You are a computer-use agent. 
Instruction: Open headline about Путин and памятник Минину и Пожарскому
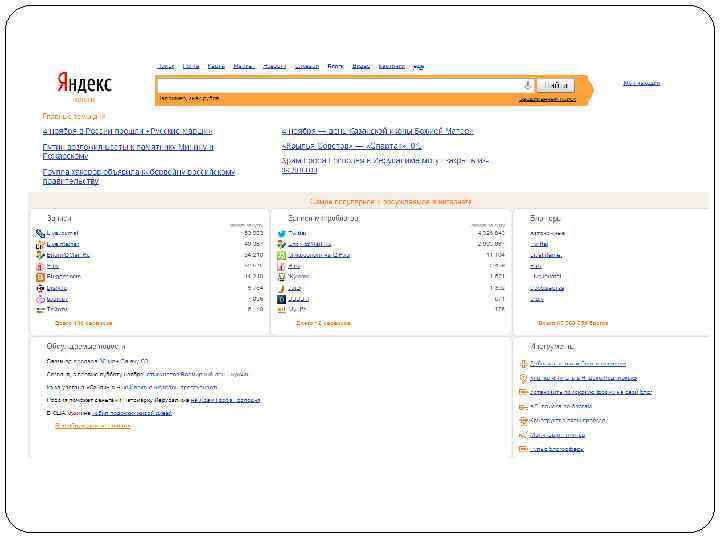pyautogui.click(x=128, y=151)
